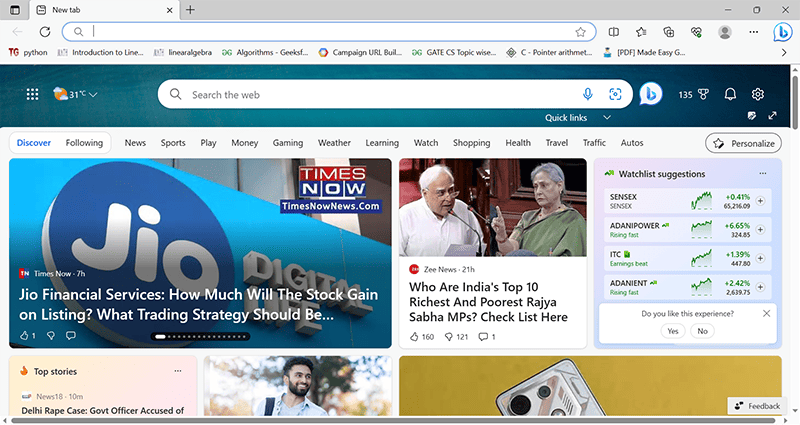Answer Yes to experience survey
This screenshot has width=800, height=425.
pos(672,331)
